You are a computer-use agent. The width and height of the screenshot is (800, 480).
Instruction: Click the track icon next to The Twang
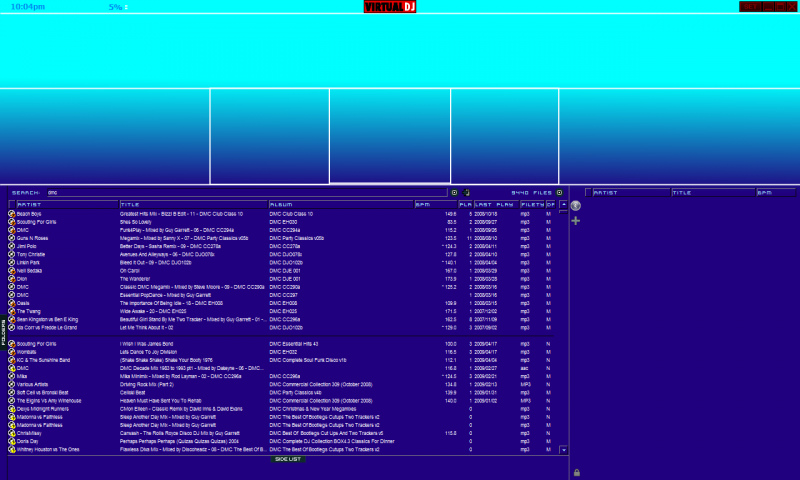pyautogui.click(x=11, y=311)
